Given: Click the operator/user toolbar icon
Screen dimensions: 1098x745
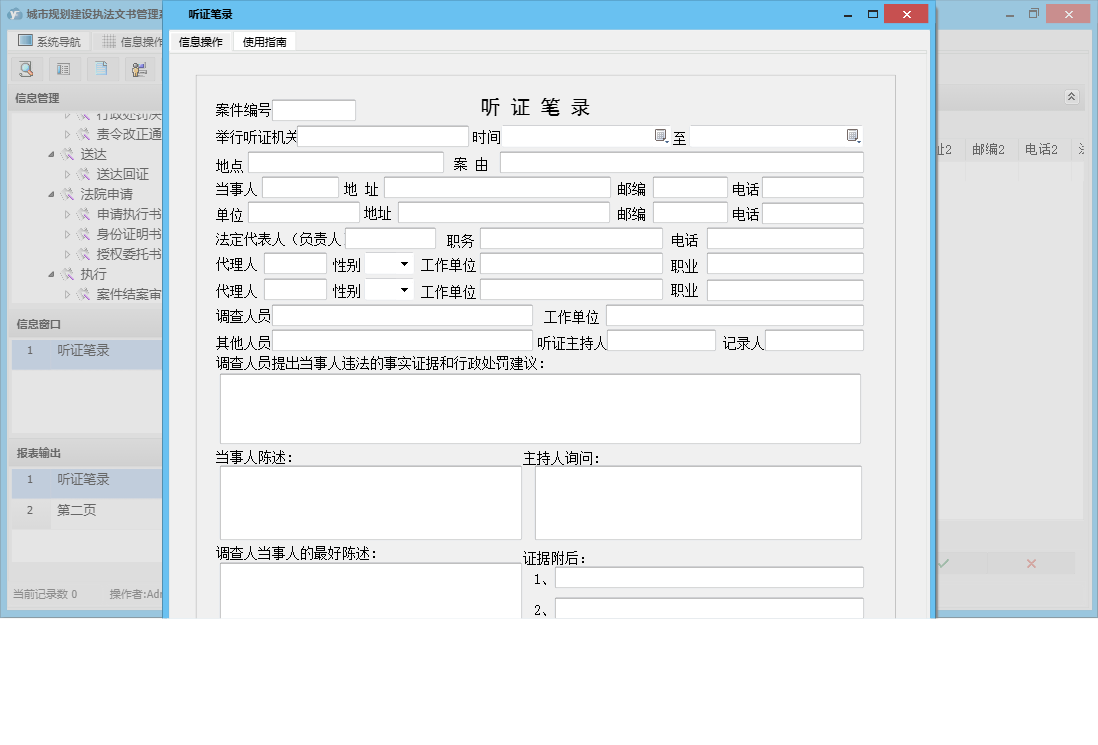Looking at the screenshot, I should click(139, 69).
